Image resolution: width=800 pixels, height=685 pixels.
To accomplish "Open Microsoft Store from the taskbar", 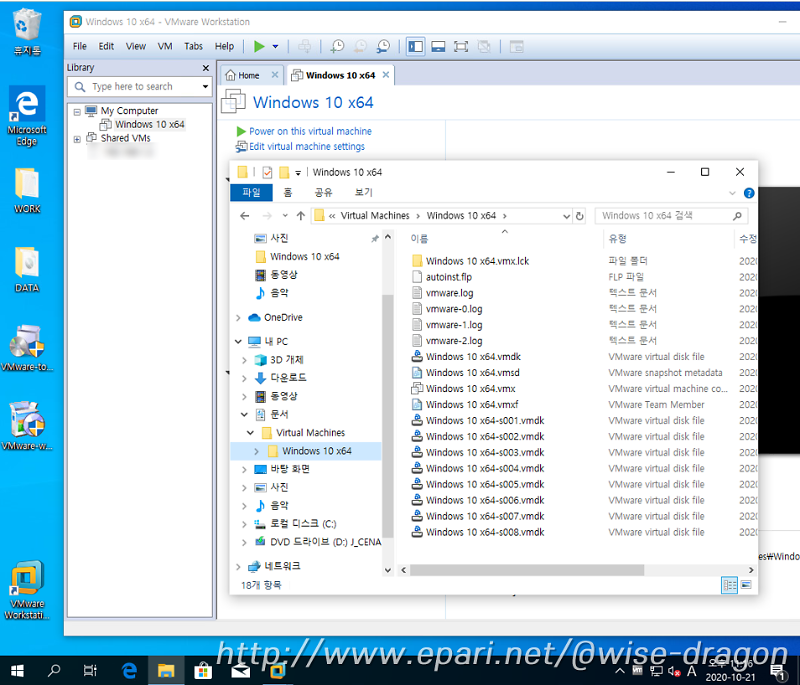I will tap(203, 671).
